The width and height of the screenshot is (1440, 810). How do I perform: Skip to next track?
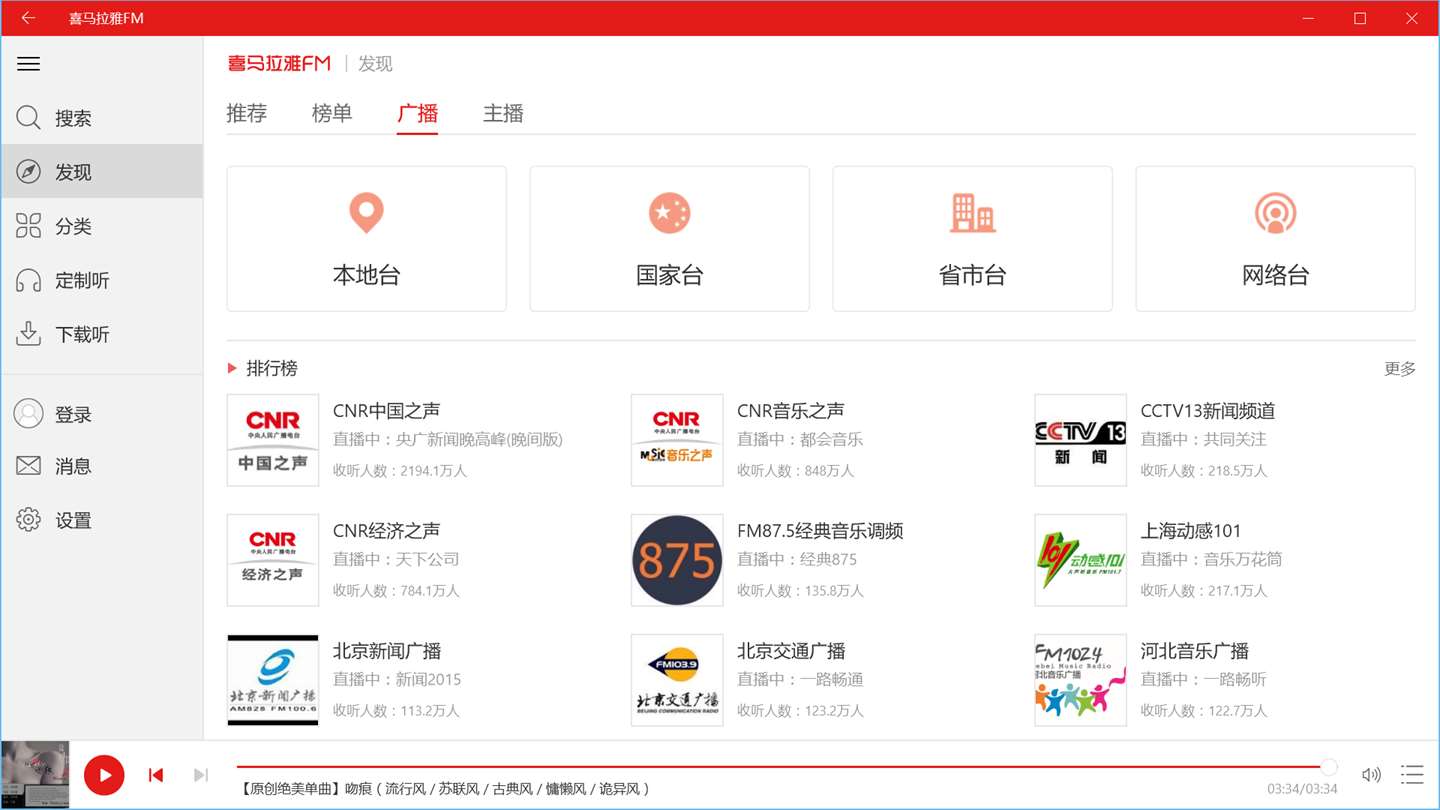(x=201, y=775)
